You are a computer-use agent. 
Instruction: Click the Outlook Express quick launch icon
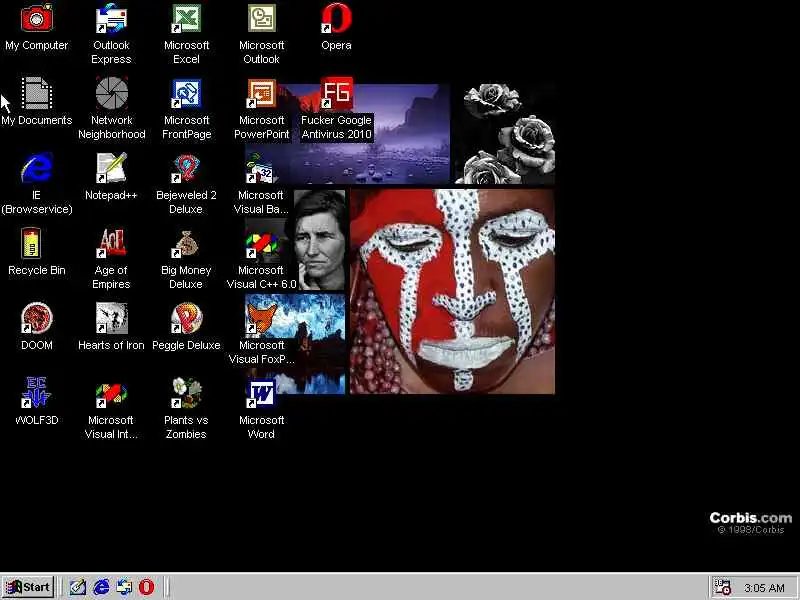tap(124, 587)
